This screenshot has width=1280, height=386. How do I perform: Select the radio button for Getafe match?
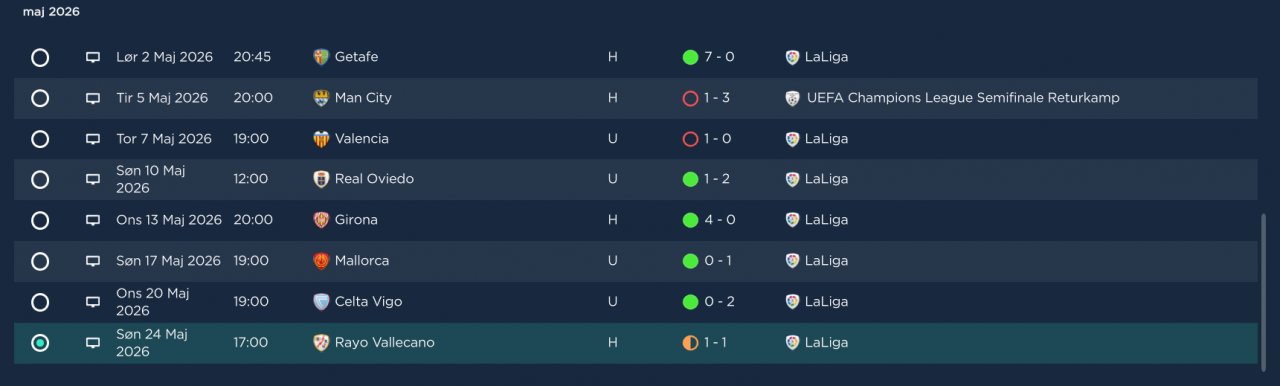point(40,57)
